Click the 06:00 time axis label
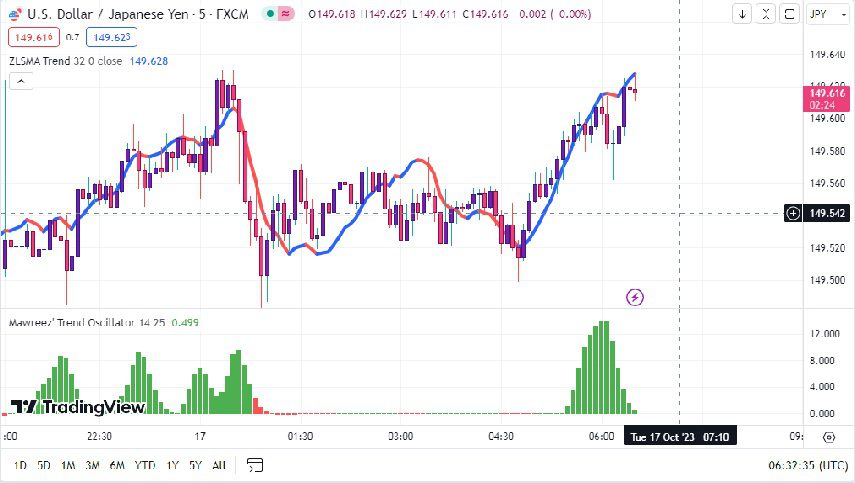The image size is (855, 483). tap(601, 436)
